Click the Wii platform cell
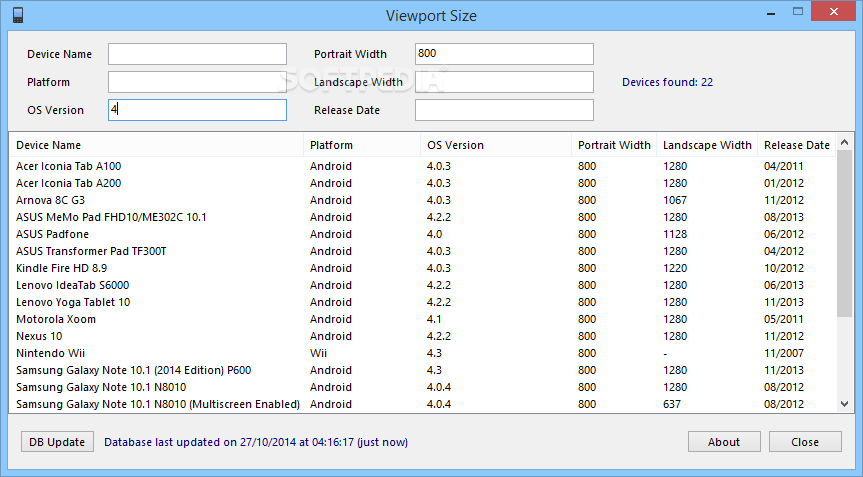The image size is (863, 477). pos(318,353)
